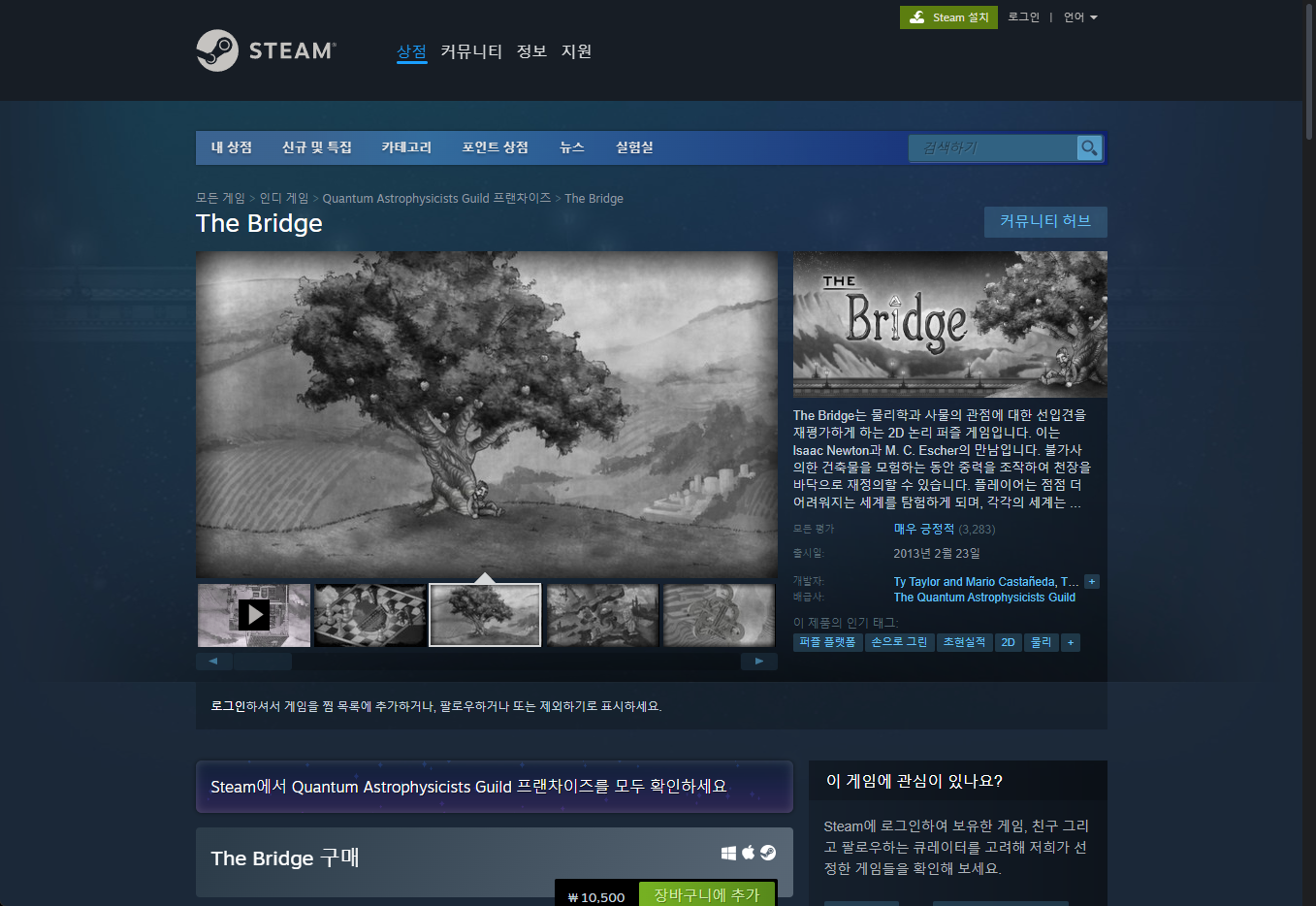This screenshot has height=906, width=1316.
Task: Open the 모든 게임 breadcrumb link
Action: coord(220,198)
